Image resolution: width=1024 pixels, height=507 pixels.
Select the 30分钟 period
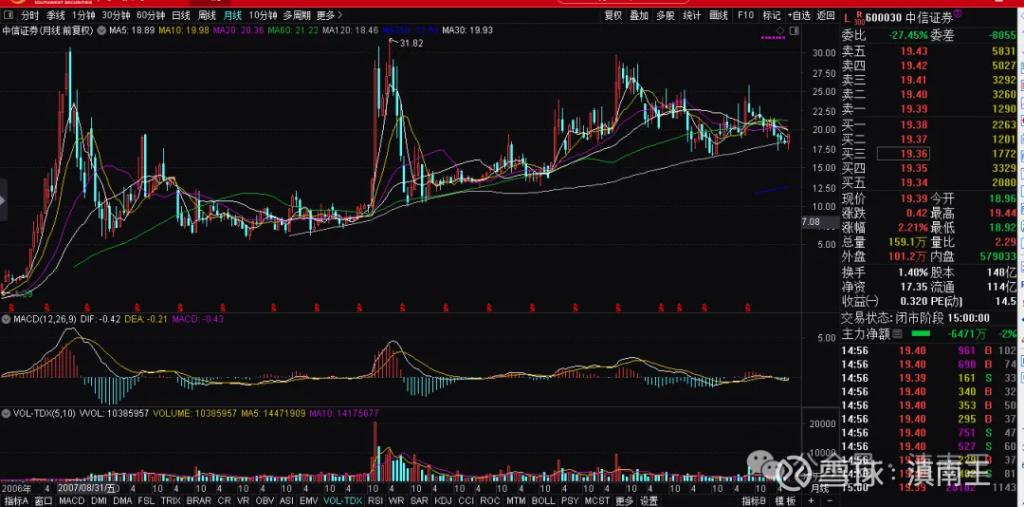click(116, 15)
